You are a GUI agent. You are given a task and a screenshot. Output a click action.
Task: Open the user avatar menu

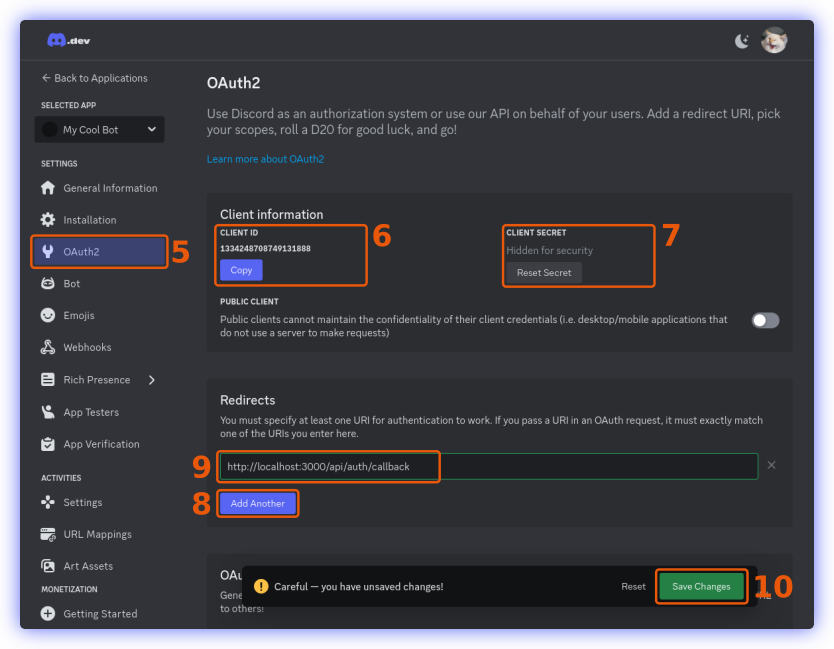coord(773,41)
